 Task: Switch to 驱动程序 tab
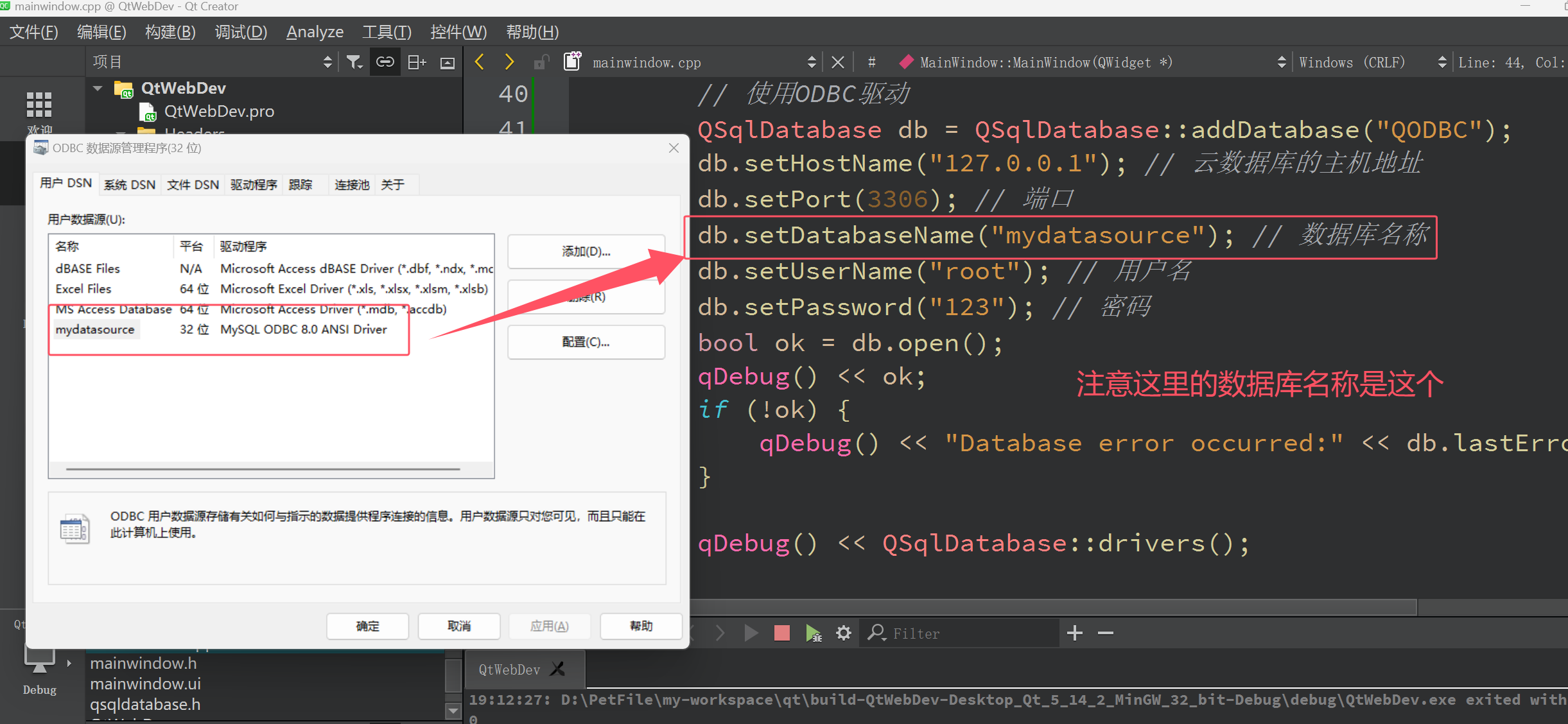click(254, 185)
